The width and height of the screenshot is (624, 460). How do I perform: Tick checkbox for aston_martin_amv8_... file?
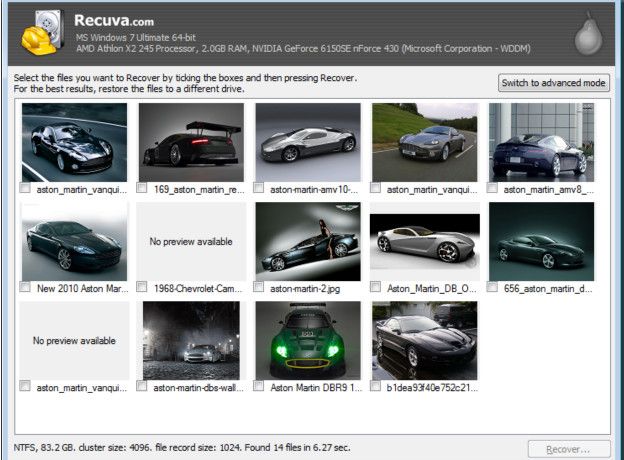tap(492, 187)
